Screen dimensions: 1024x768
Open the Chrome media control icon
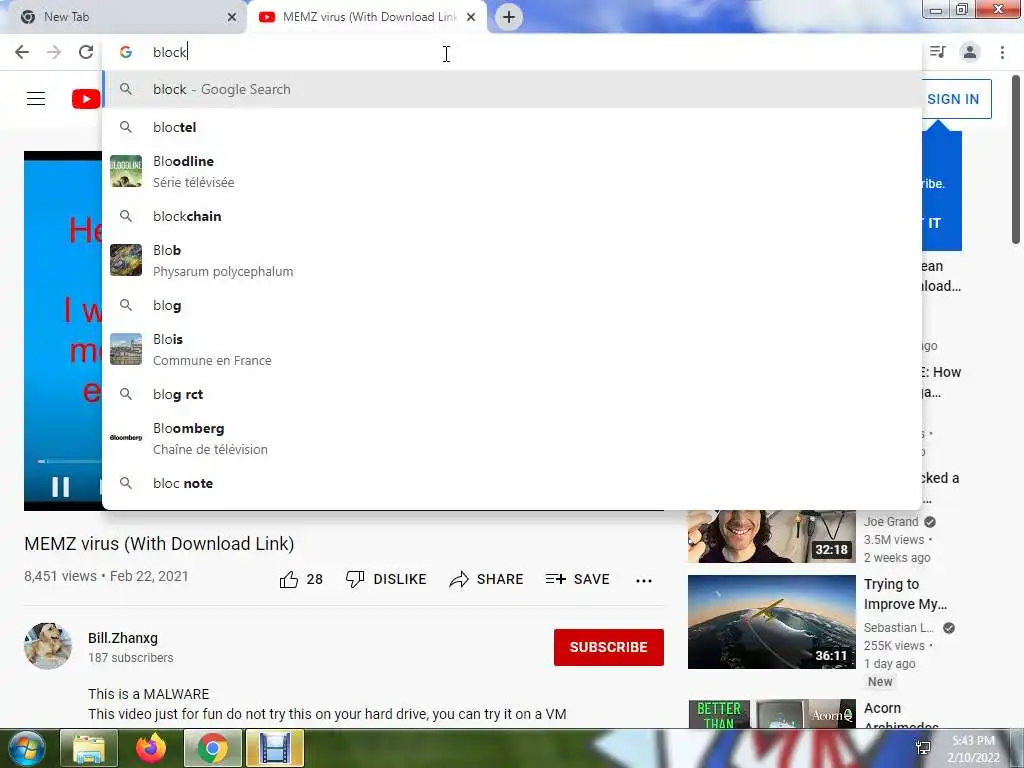[938, 52]
